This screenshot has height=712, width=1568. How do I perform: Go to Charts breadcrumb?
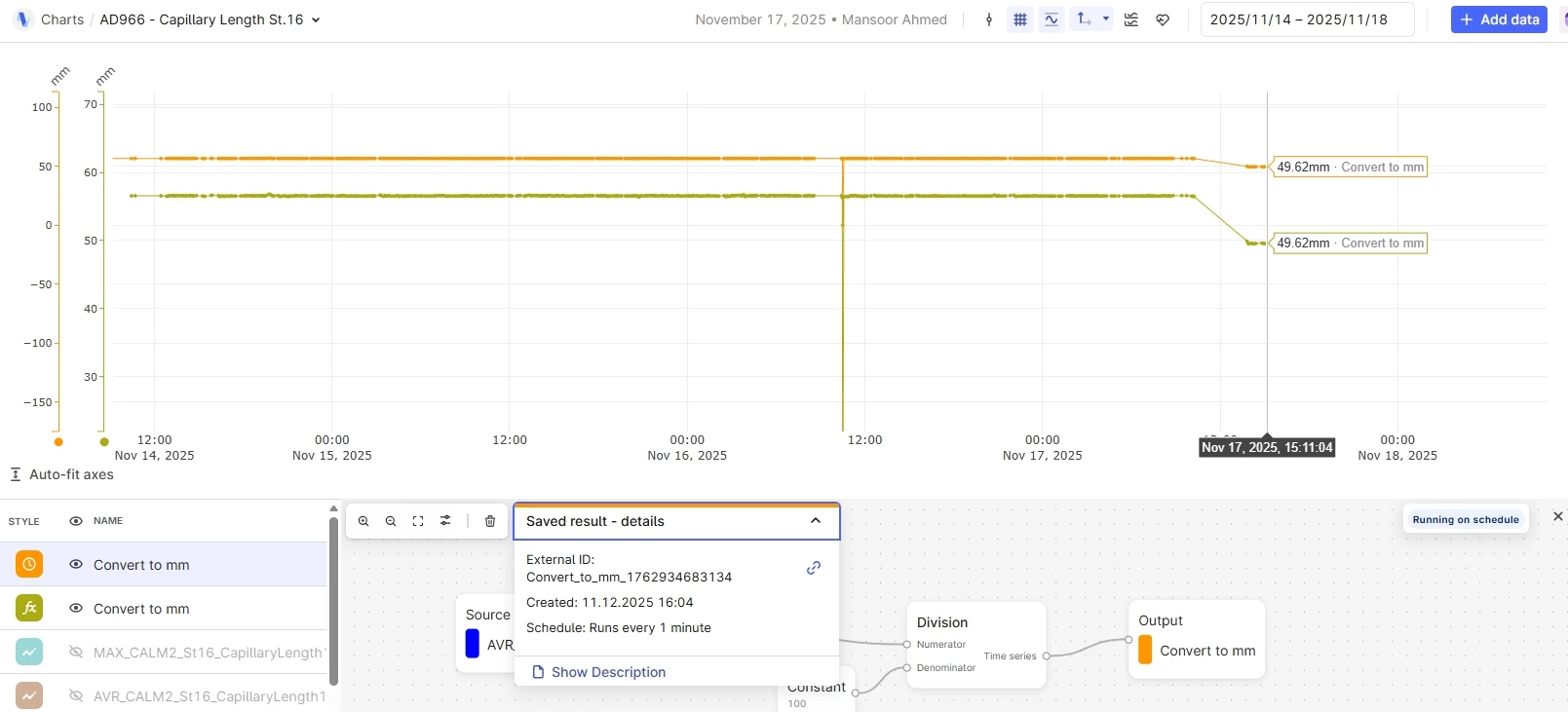tap(62, 19)
